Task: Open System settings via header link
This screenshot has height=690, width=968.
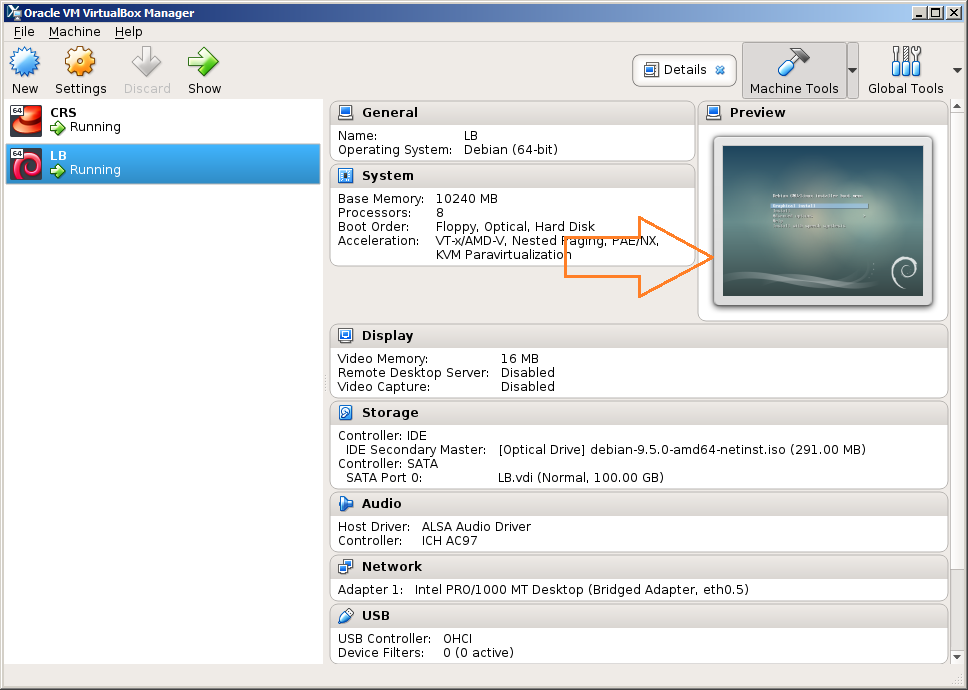Action: [388, 175]
